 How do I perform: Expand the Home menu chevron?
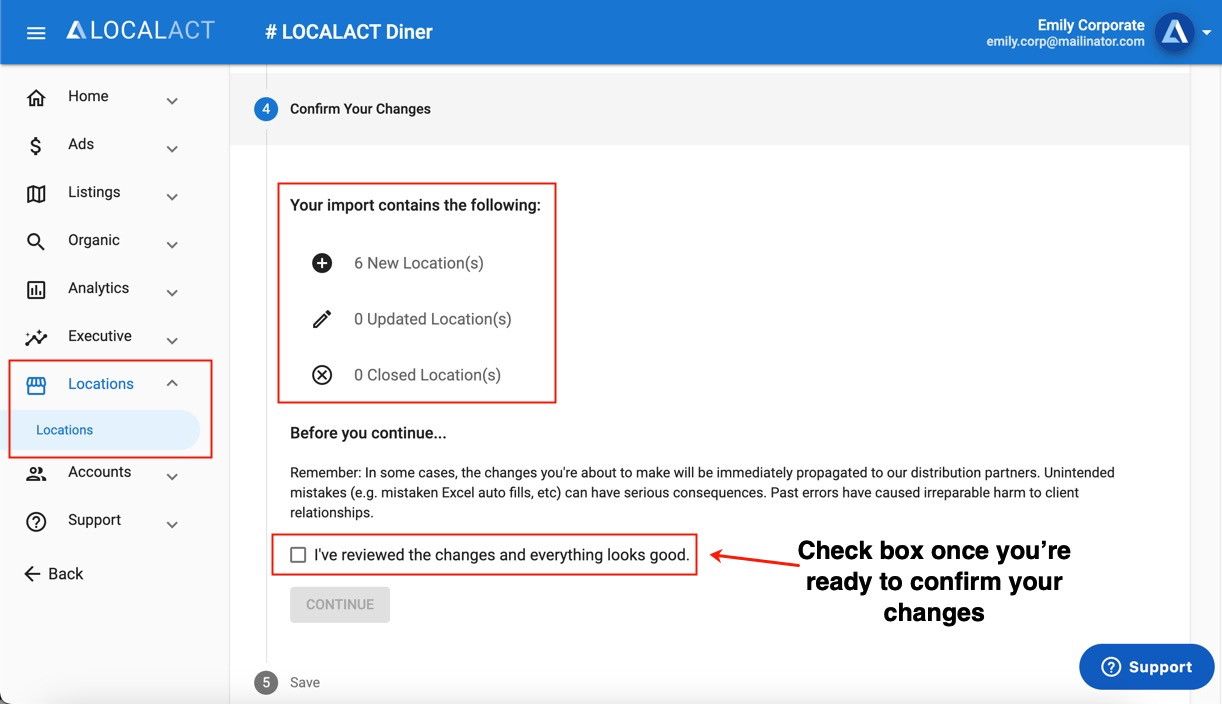pyautogui.click(x=172, y=101)
